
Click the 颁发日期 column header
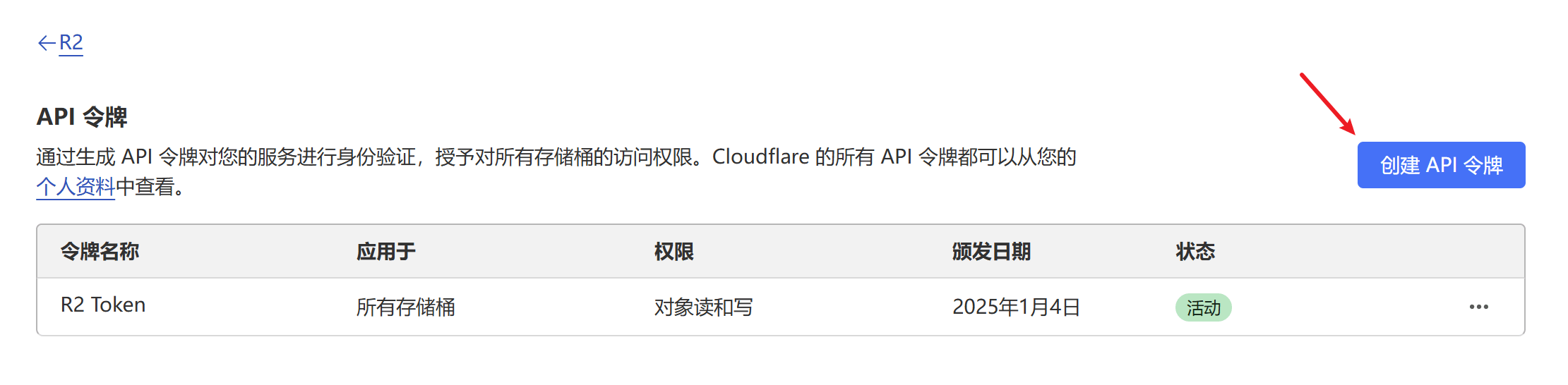coord(991,252)
